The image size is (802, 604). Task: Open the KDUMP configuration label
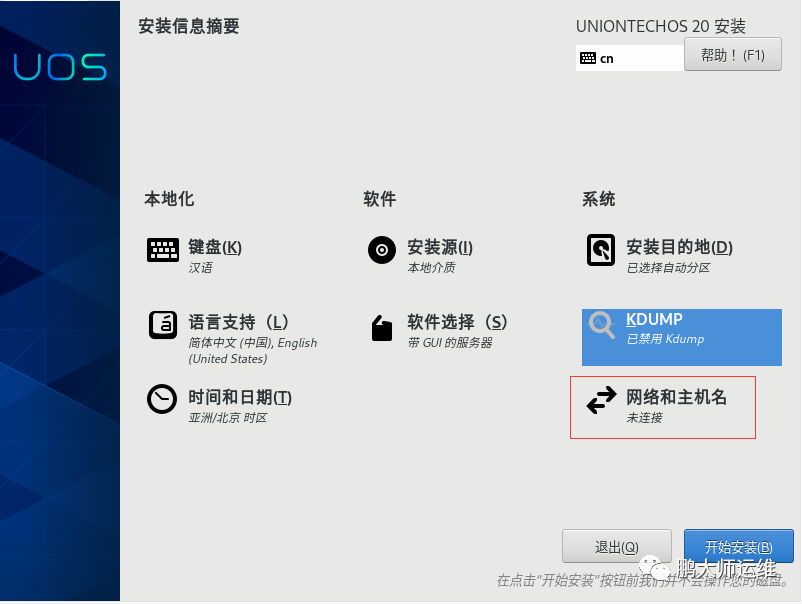pos(654,320)
